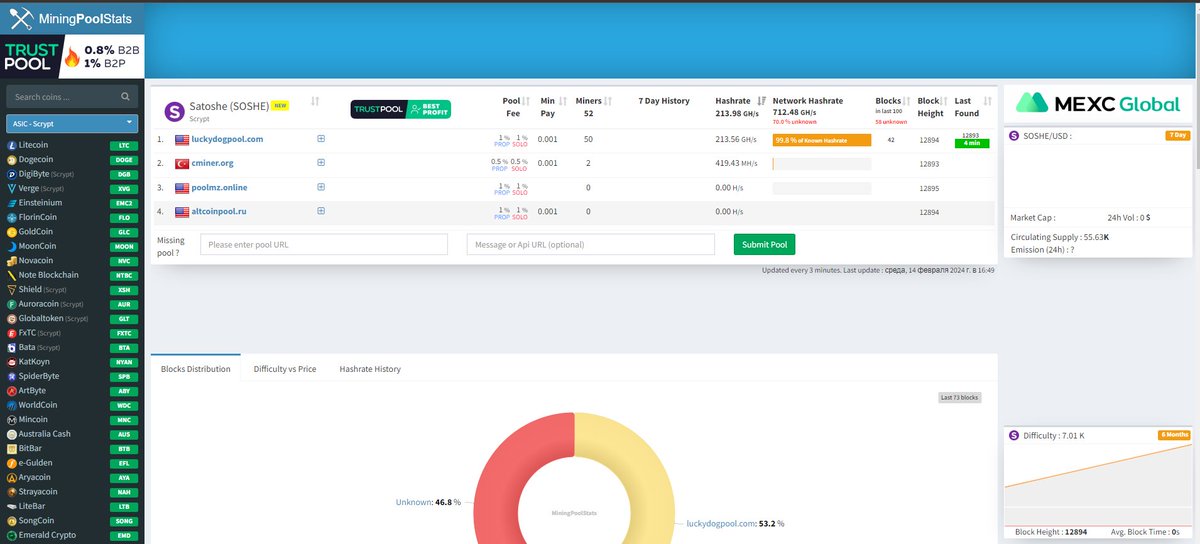Click the Novacoin coin icon
This screenshot has height=544, width=1200.
pos(11,261)
